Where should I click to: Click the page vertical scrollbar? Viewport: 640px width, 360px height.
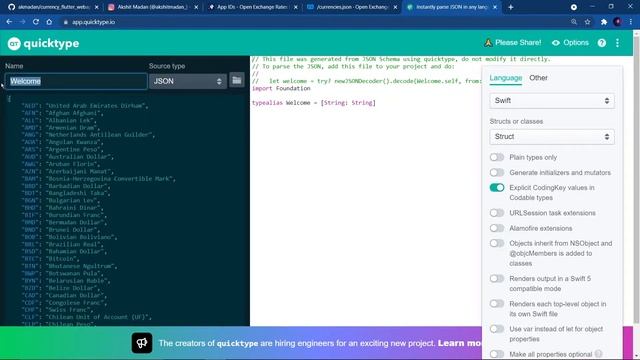636,180
